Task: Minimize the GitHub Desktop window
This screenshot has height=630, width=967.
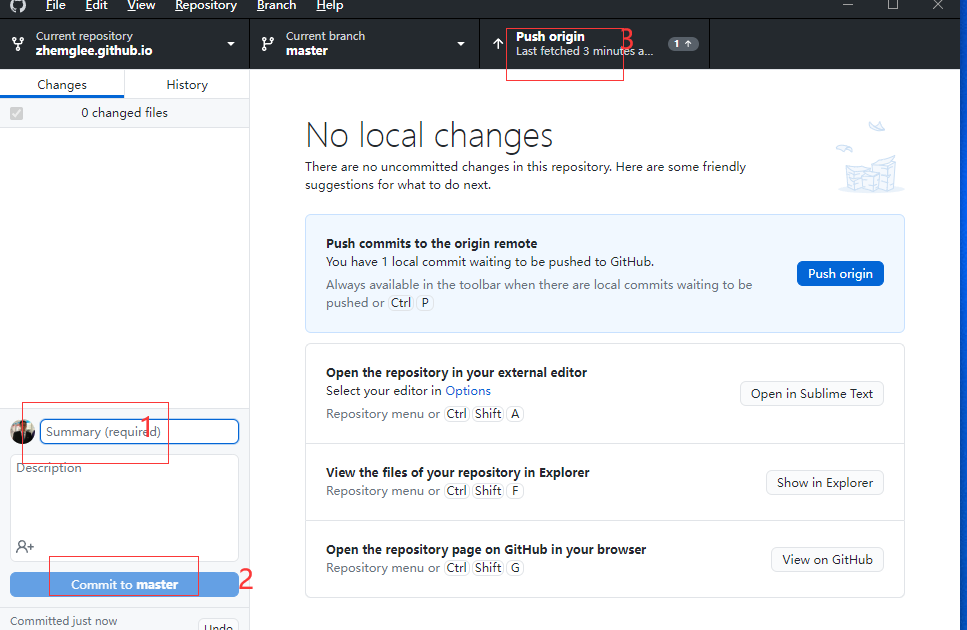Action: click(848, 5)
